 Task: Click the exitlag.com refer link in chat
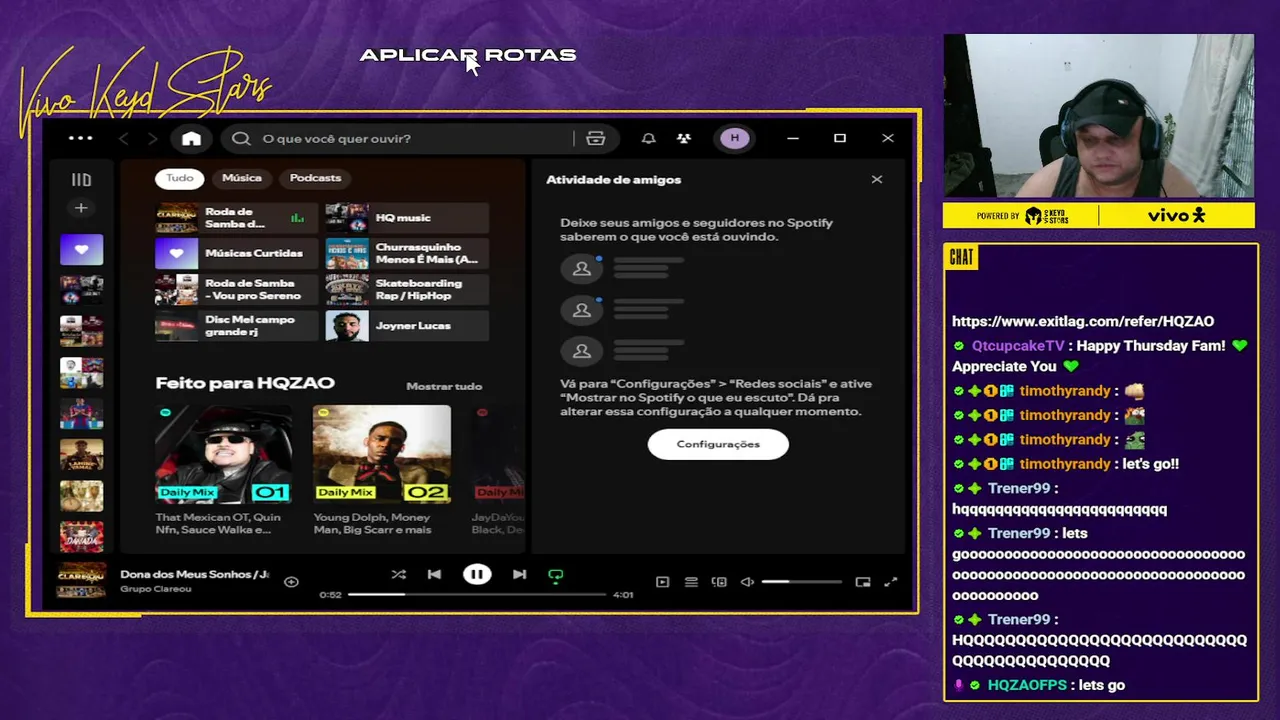coord(1083,322)
